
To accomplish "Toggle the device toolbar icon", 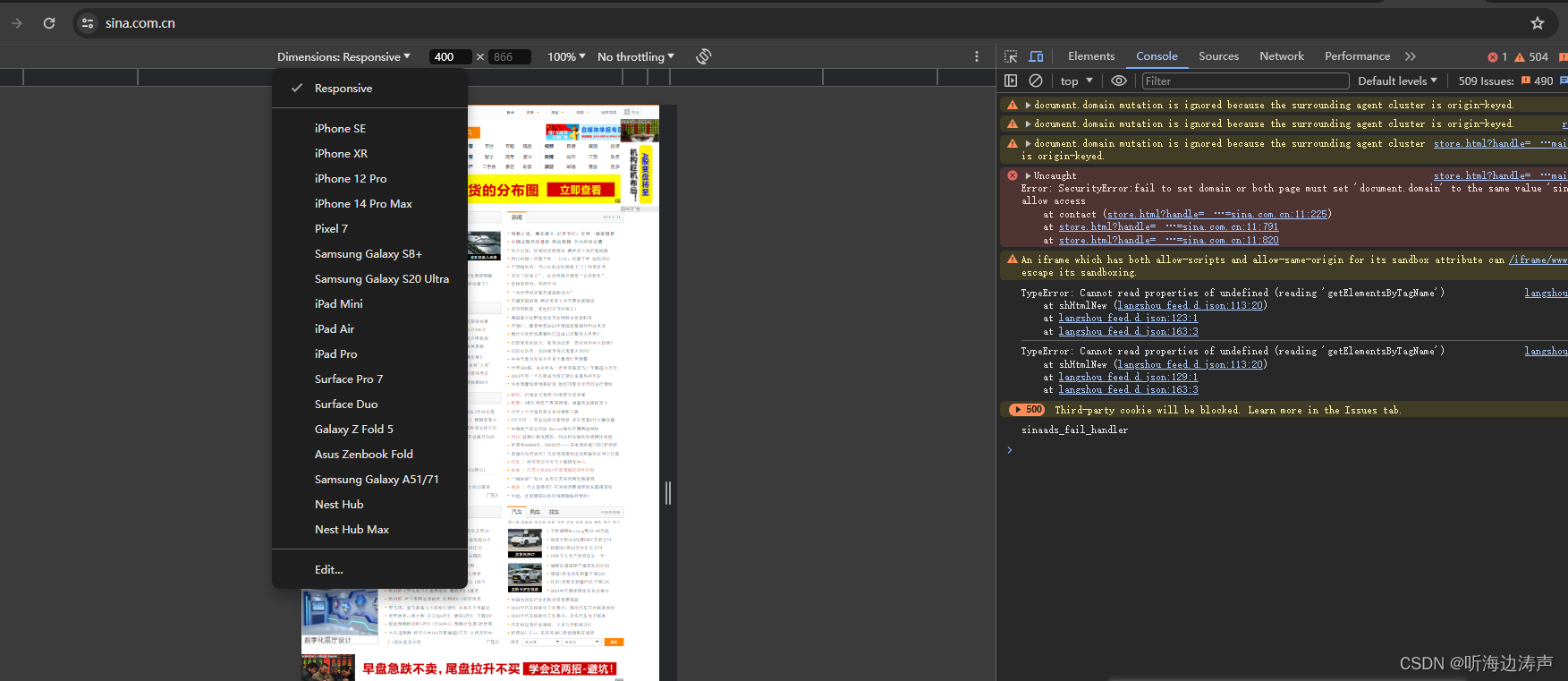I will pyautogui.click(x=1036, y=56).
